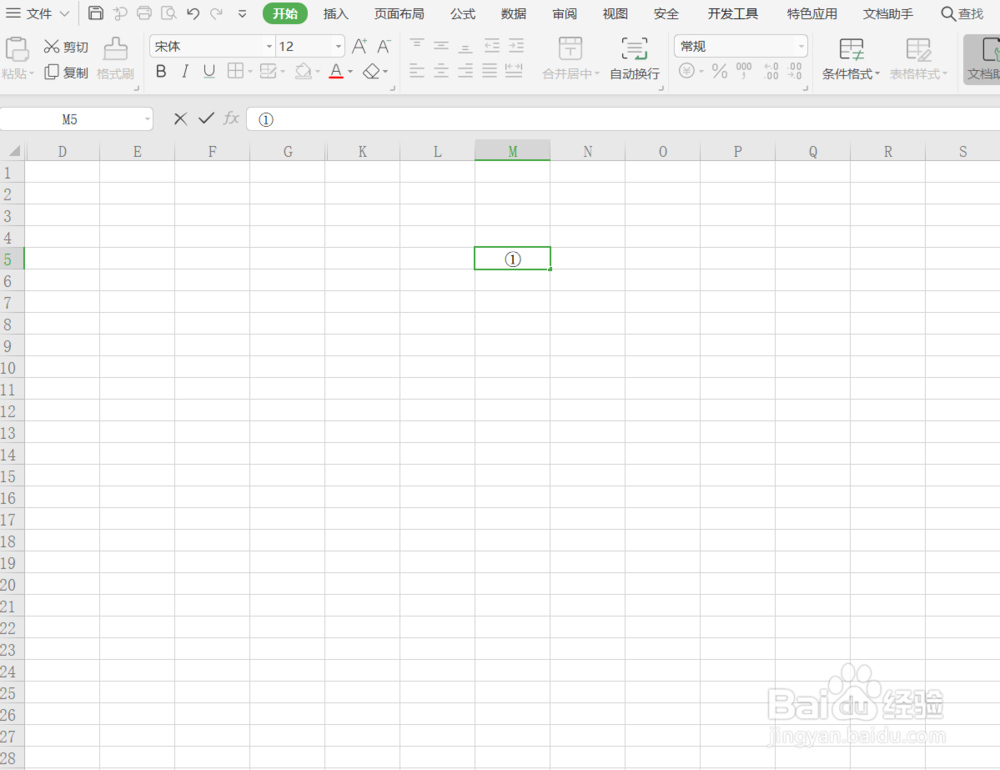This screenshot has width=1000, height=770.
Task: Click the fill color bucket icon
Action: pyautogui.click(x=304, y=71)
